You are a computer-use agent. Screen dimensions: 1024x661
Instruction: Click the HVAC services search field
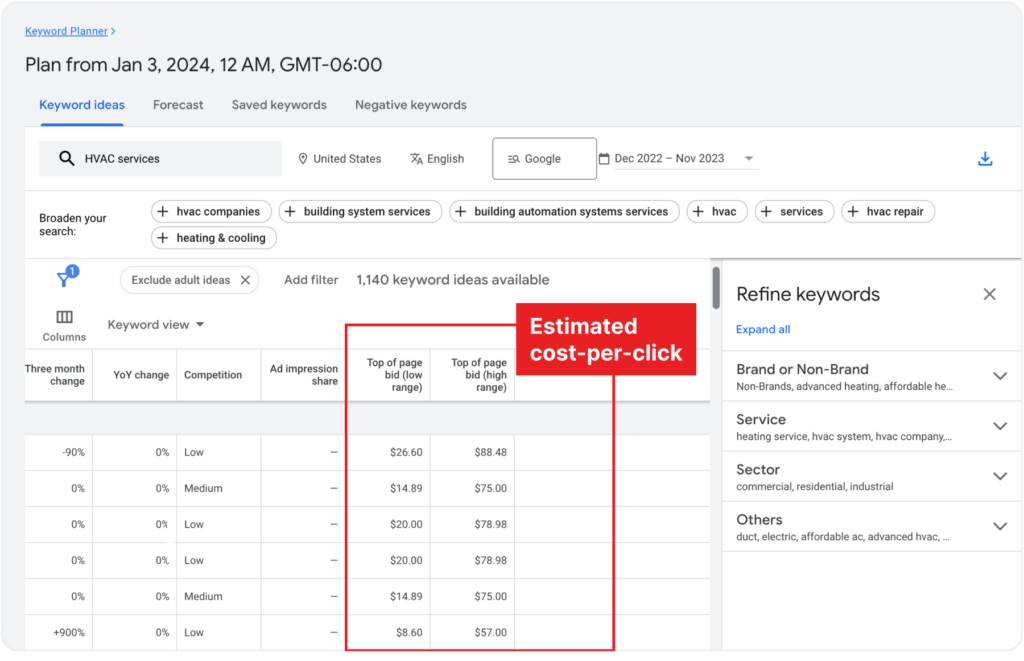click(160, 159)
